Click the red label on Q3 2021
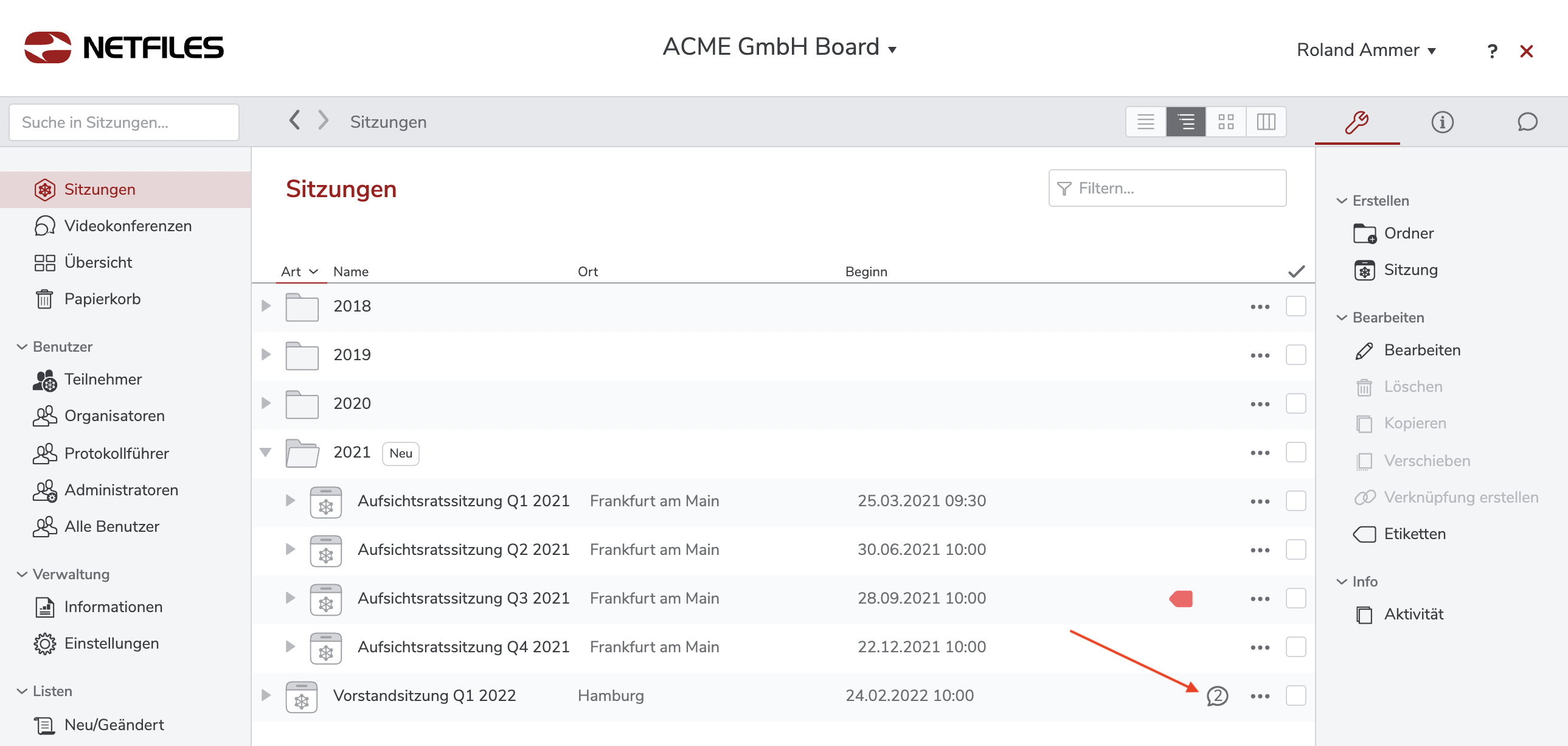 click(1181, 599)
